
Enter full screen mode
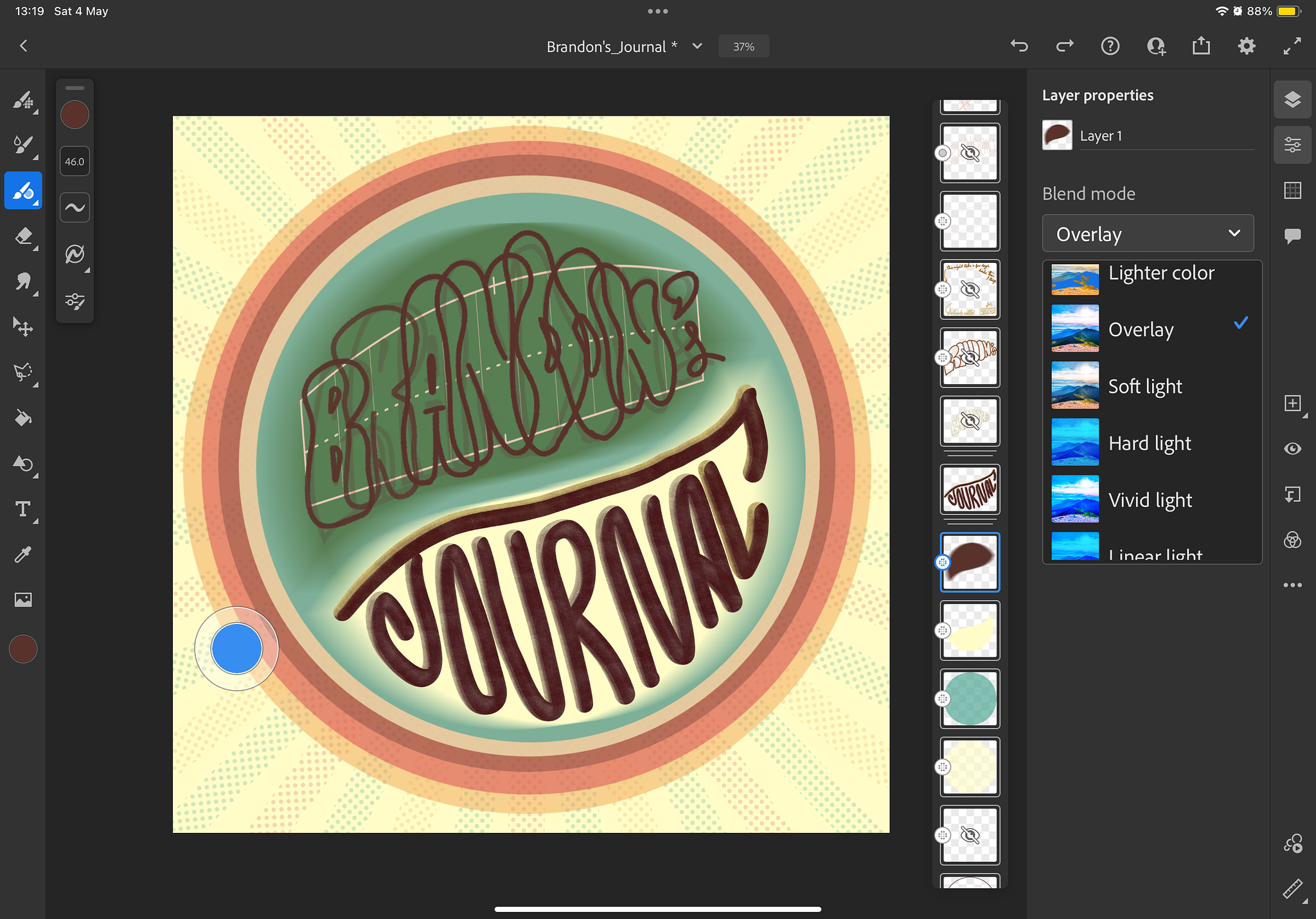(1292, 46)
